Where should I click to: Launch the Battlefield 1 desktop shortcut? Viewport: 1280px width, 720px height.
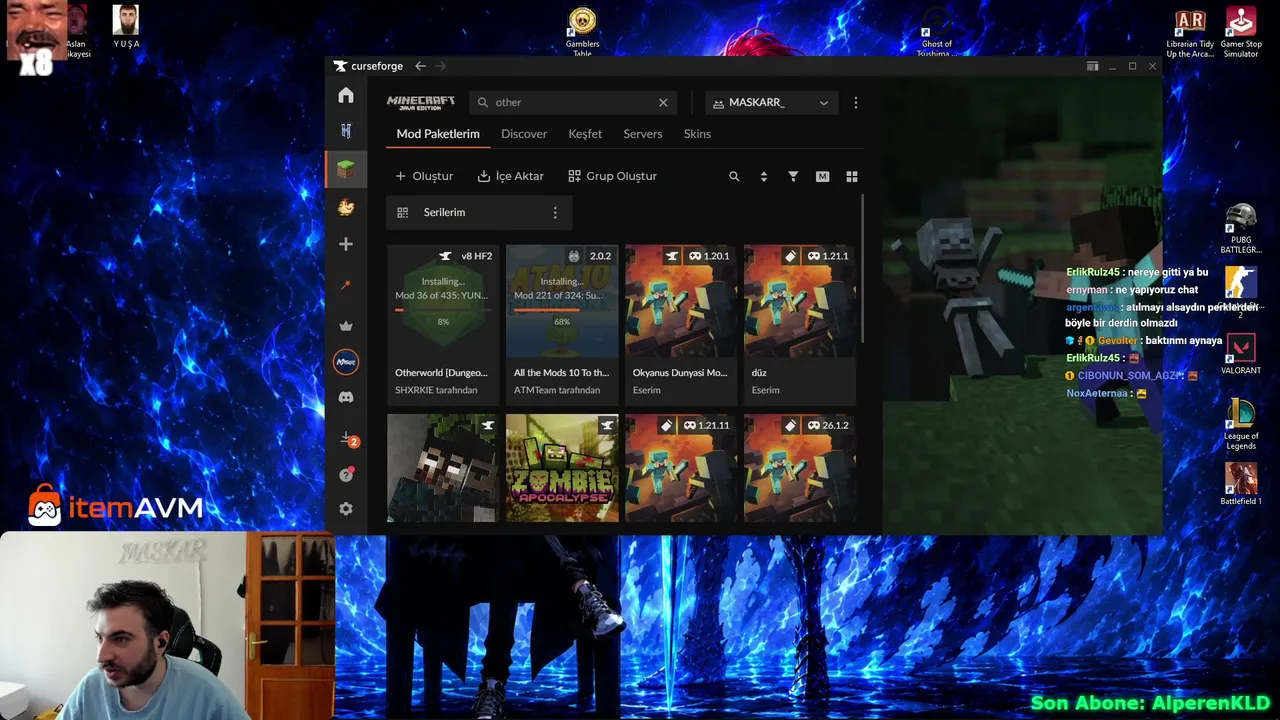(x=1241, y=484)
